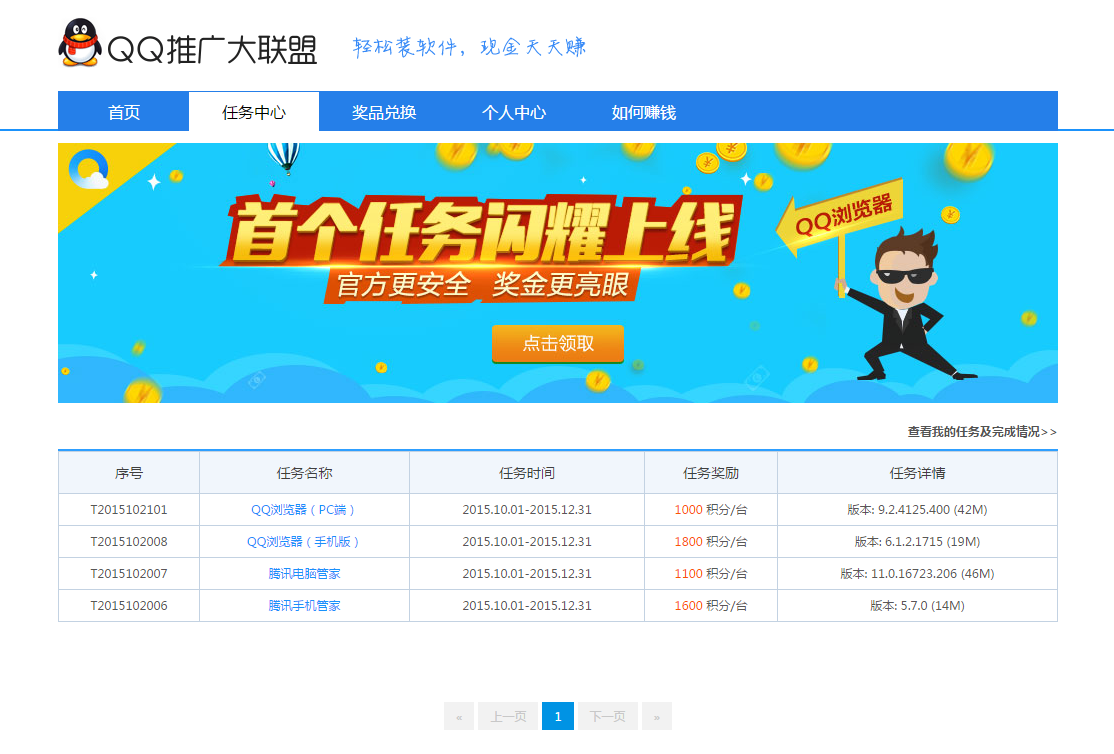Open the 腾讯手机管家 task link
Image resolution: width=1114 pixels, height=754 pixels.
(x=303, y=605)
